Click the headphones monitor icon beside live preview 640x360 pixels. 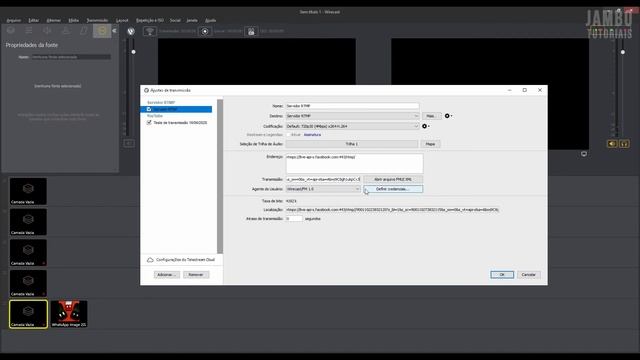point(624,144)
